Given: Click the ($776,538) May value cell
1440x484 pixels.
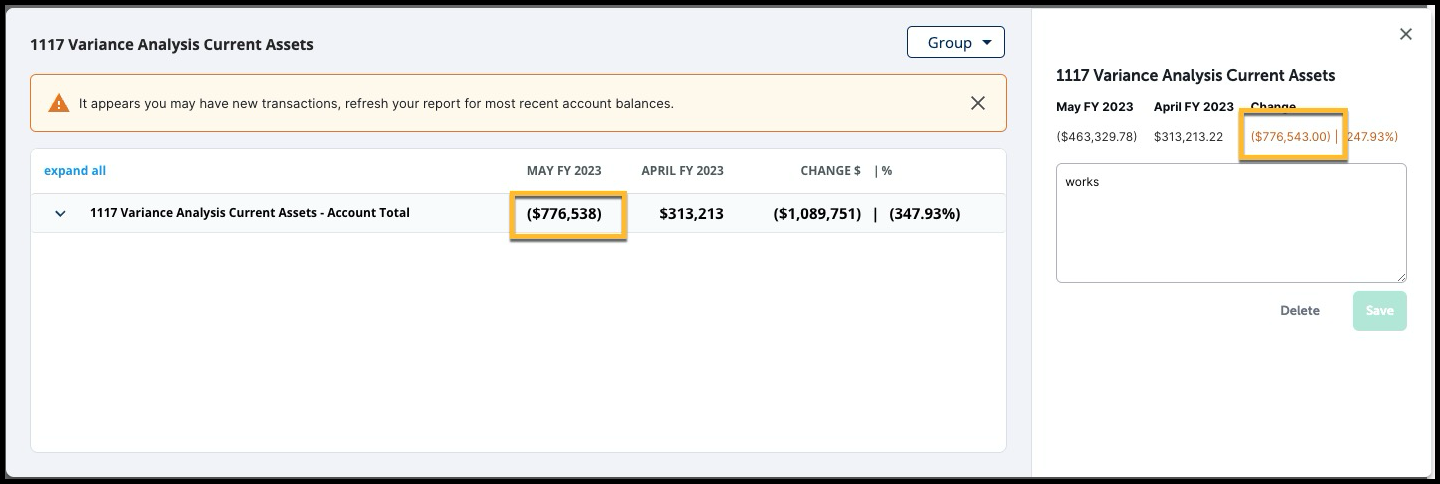Looking at the screenshot, I should (x=564, y=214).
